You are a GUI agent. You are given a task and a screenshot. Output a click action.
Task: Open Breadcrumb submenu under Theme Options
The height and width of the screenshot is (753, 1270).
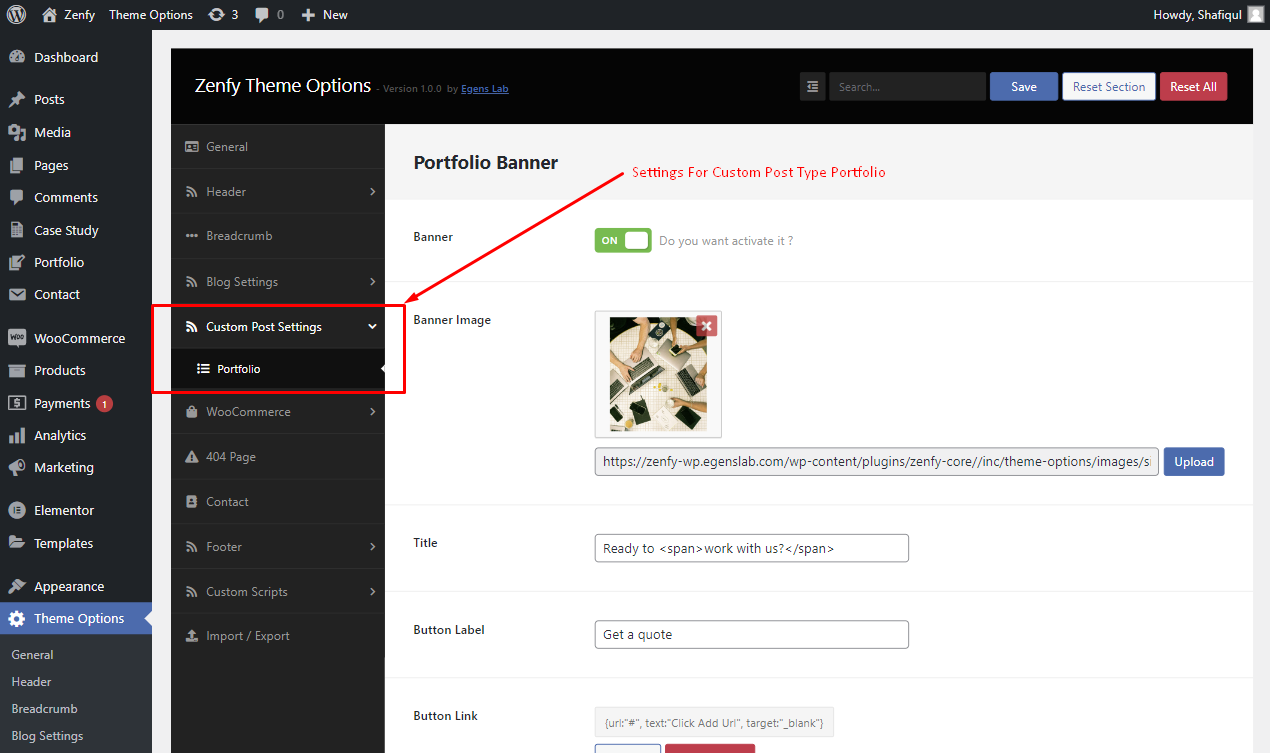click(x=44, y=709)
